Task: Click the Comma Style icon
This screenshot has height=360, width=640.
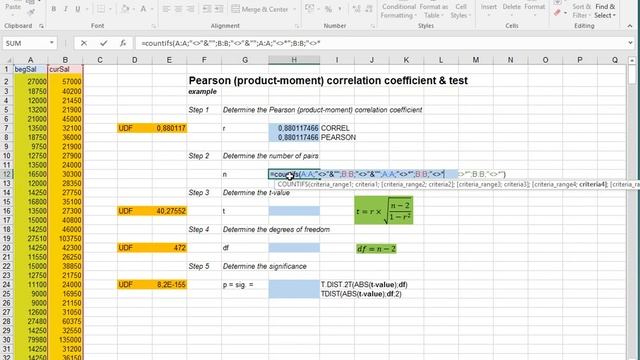Action: click(x=340, y=9)
